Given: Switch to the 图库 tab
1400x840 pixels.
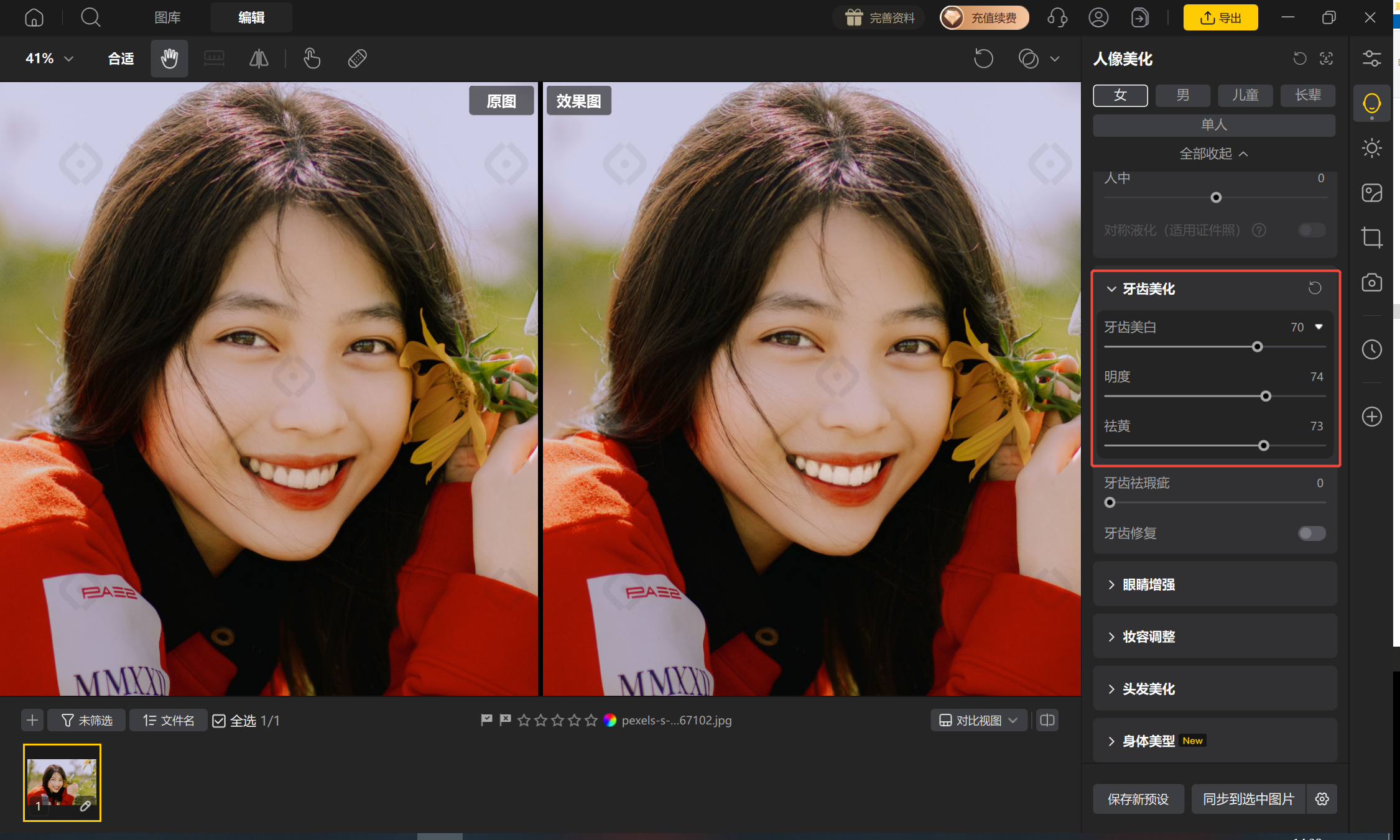Looking at the screenshot, I should click(x=167, y=17).
